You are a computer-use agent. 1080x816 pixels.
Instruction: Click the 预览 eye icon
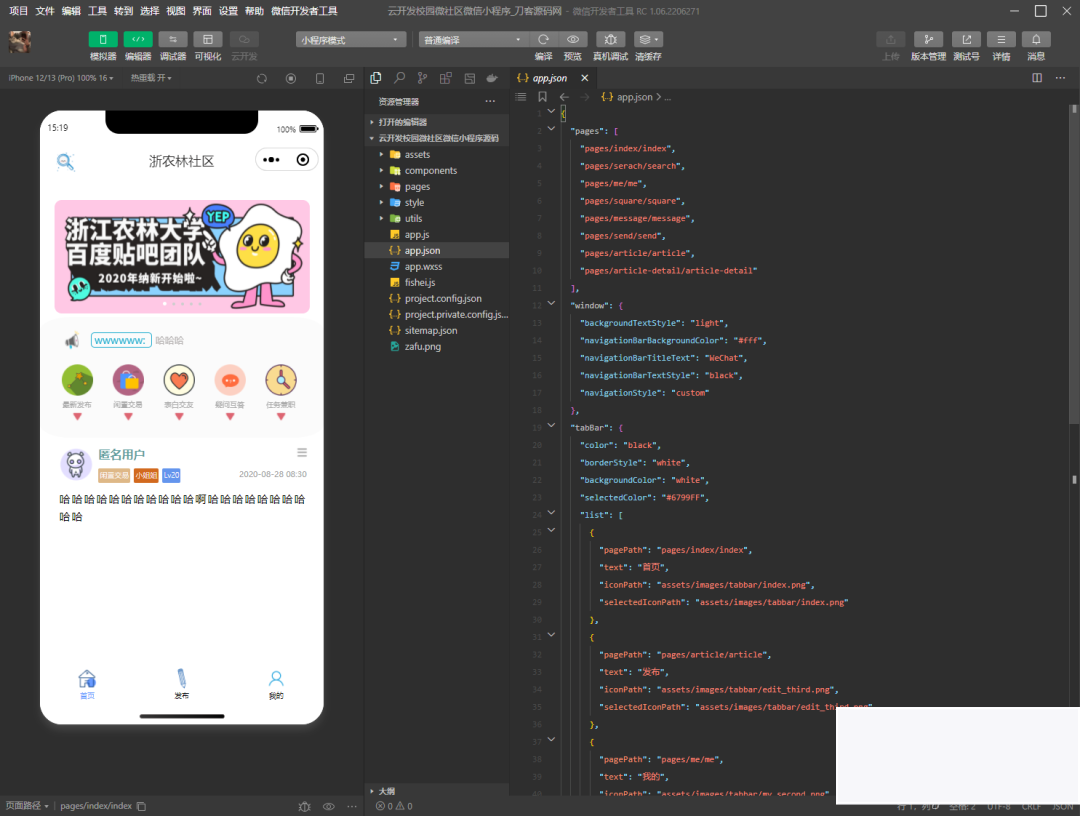pyautogui.click(x=572, y=39)
